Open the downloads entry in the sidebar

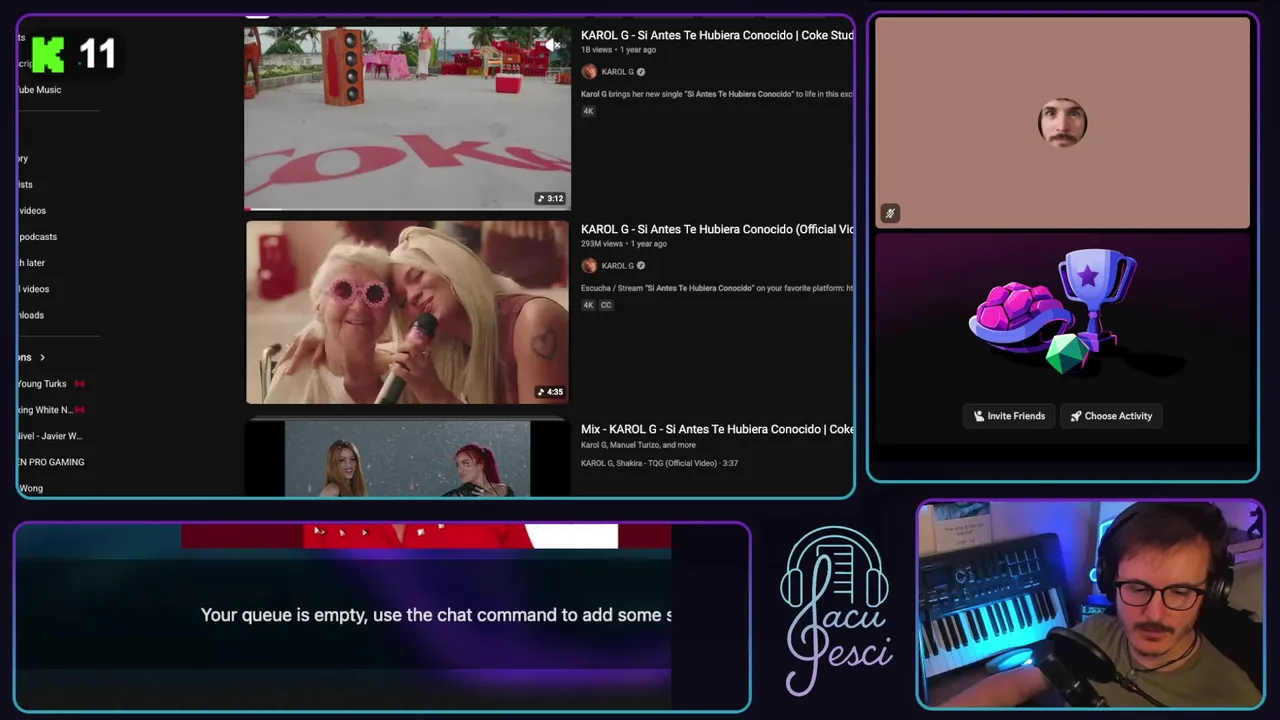click(x=31, y=315)
